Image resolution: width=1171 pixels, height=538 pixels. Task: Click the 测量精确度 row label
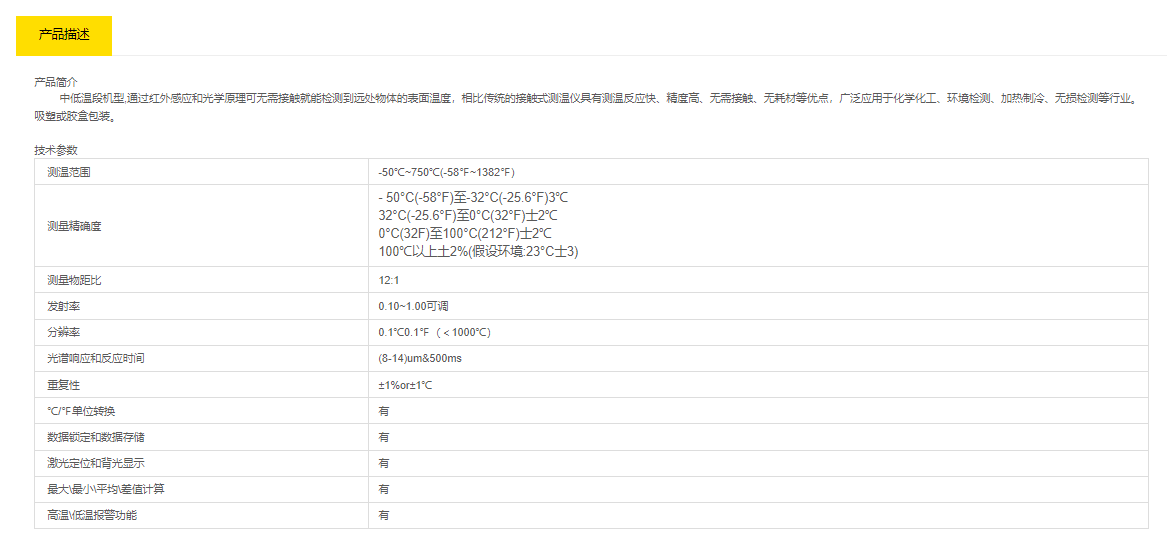(x=74, y=226)
